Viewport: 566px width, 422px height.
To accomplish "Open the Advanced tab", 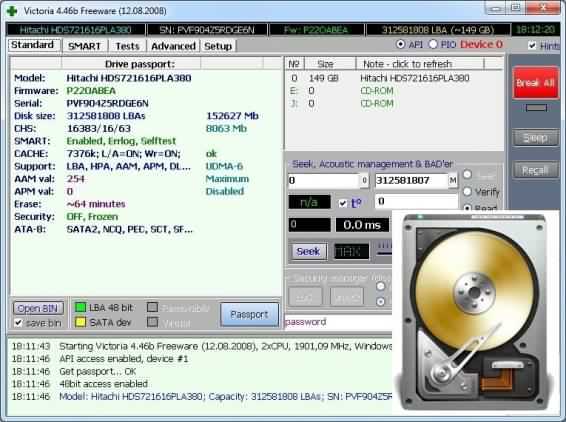I will coord(173,46).
